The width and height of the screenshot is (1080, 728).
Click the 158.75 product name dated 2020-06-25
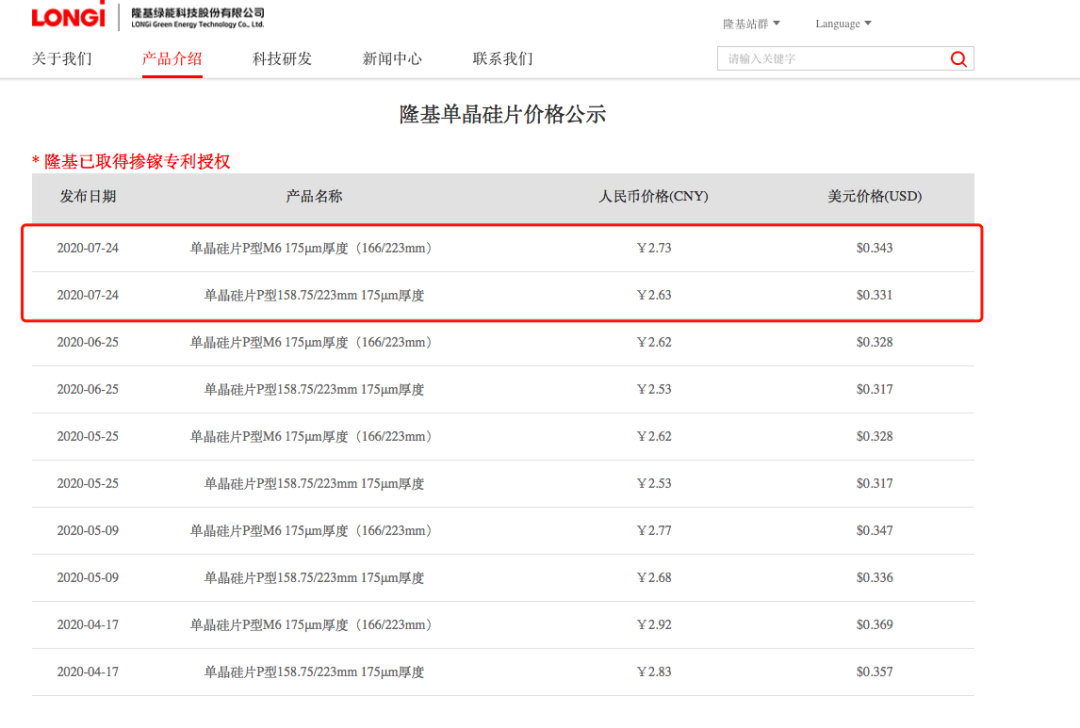[x=314, y=389]
